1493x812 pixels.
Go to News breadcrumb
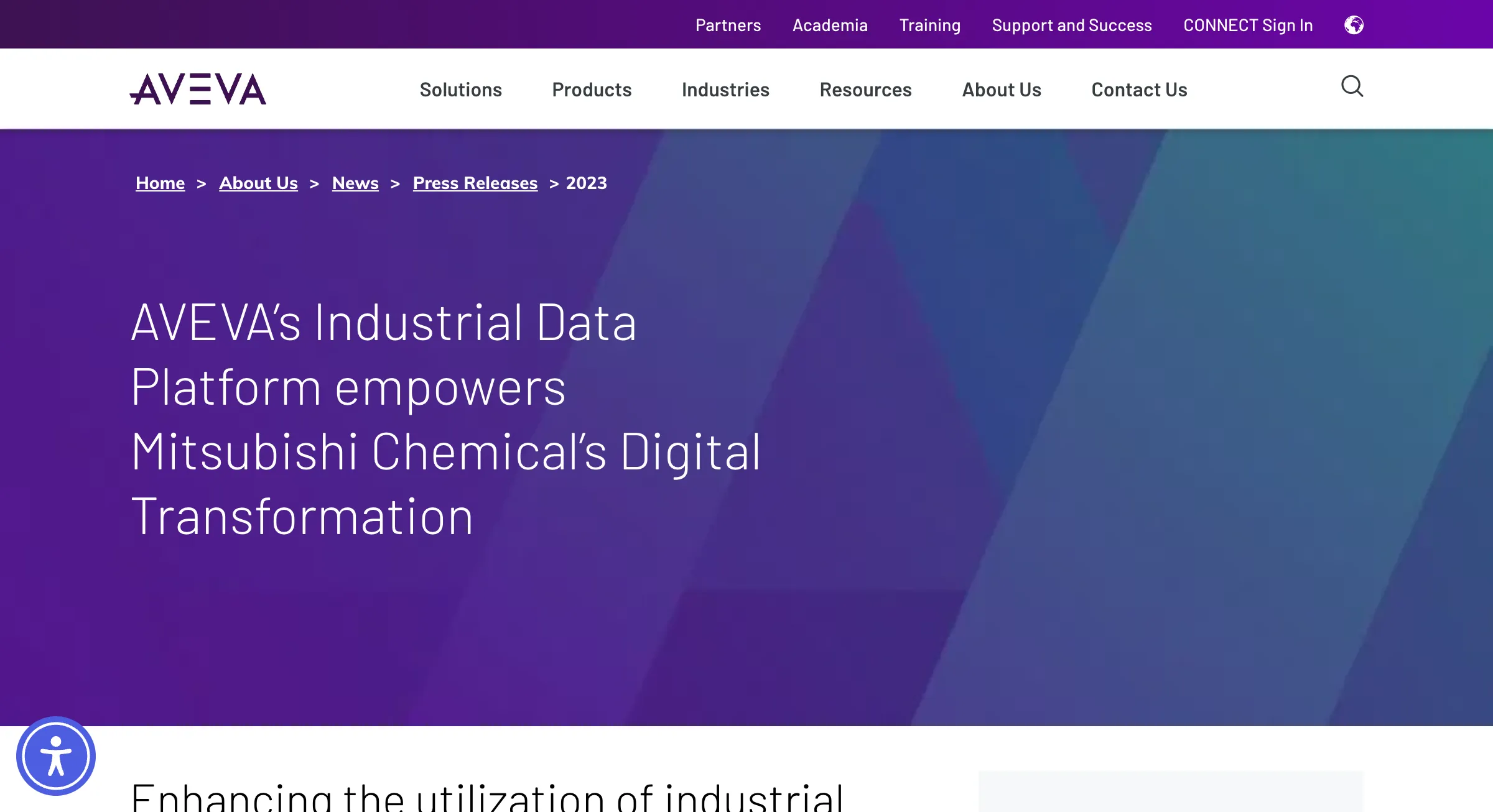(355, 183)
